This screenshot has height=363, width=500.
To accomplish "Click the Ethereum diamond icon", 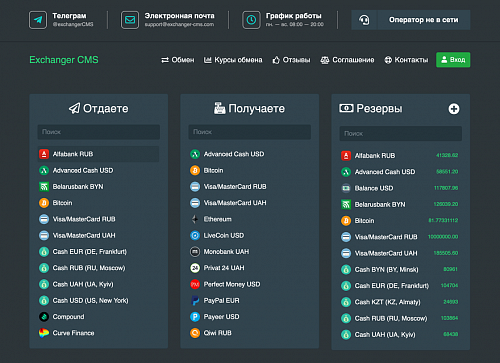I will tap(195, 219).
